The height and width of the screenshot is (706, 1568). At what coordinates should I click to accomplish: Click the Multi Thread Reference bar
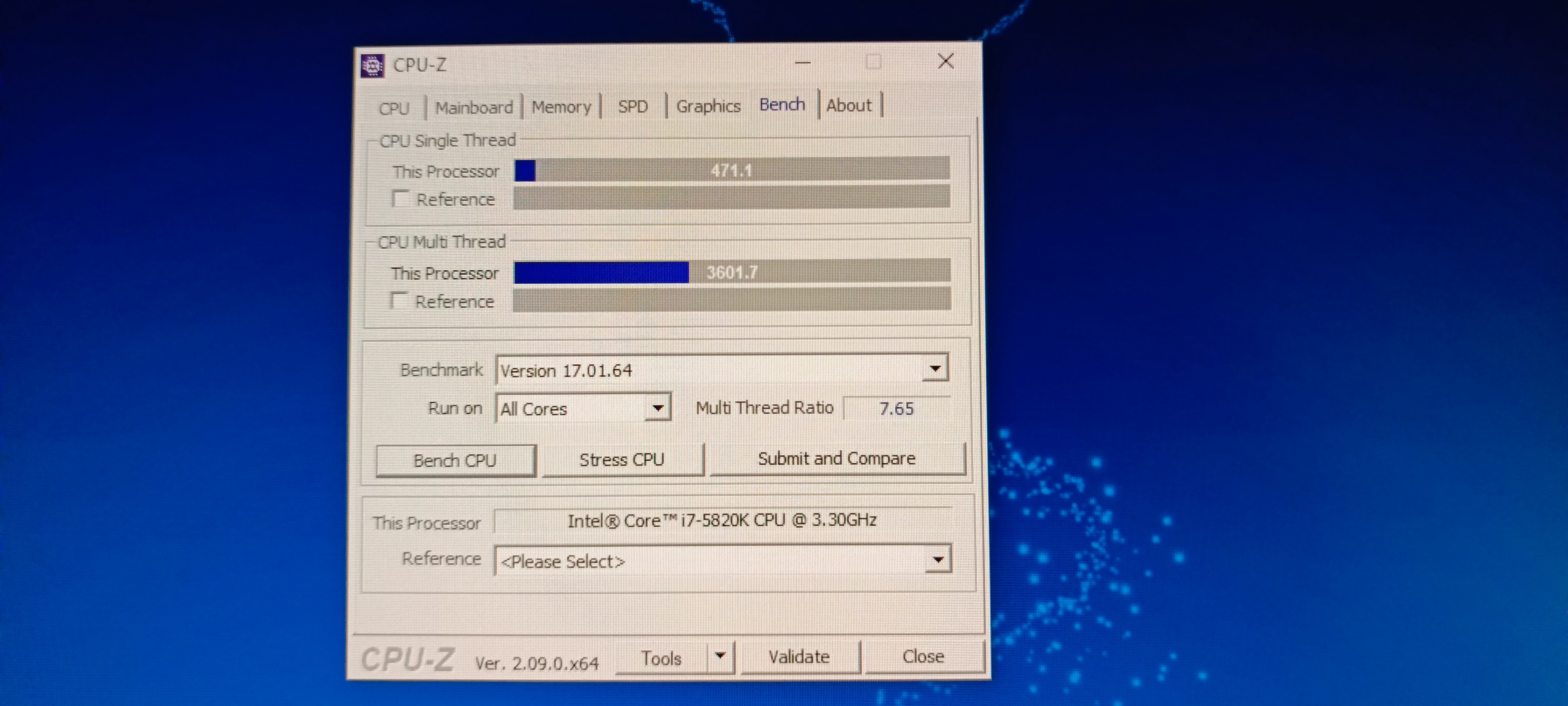pyautogui.click(x=731, y=300)
